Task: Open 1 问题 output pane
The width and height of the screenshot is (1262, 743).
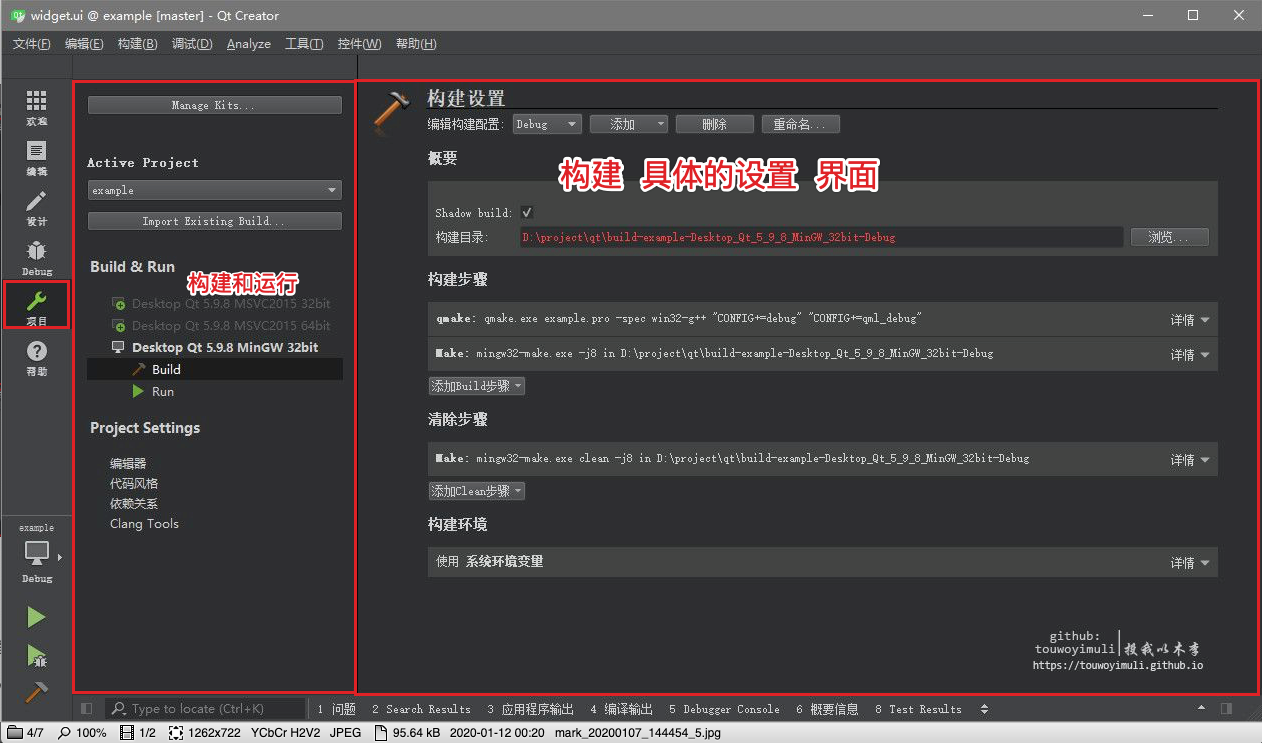Action: coord(337,709)
